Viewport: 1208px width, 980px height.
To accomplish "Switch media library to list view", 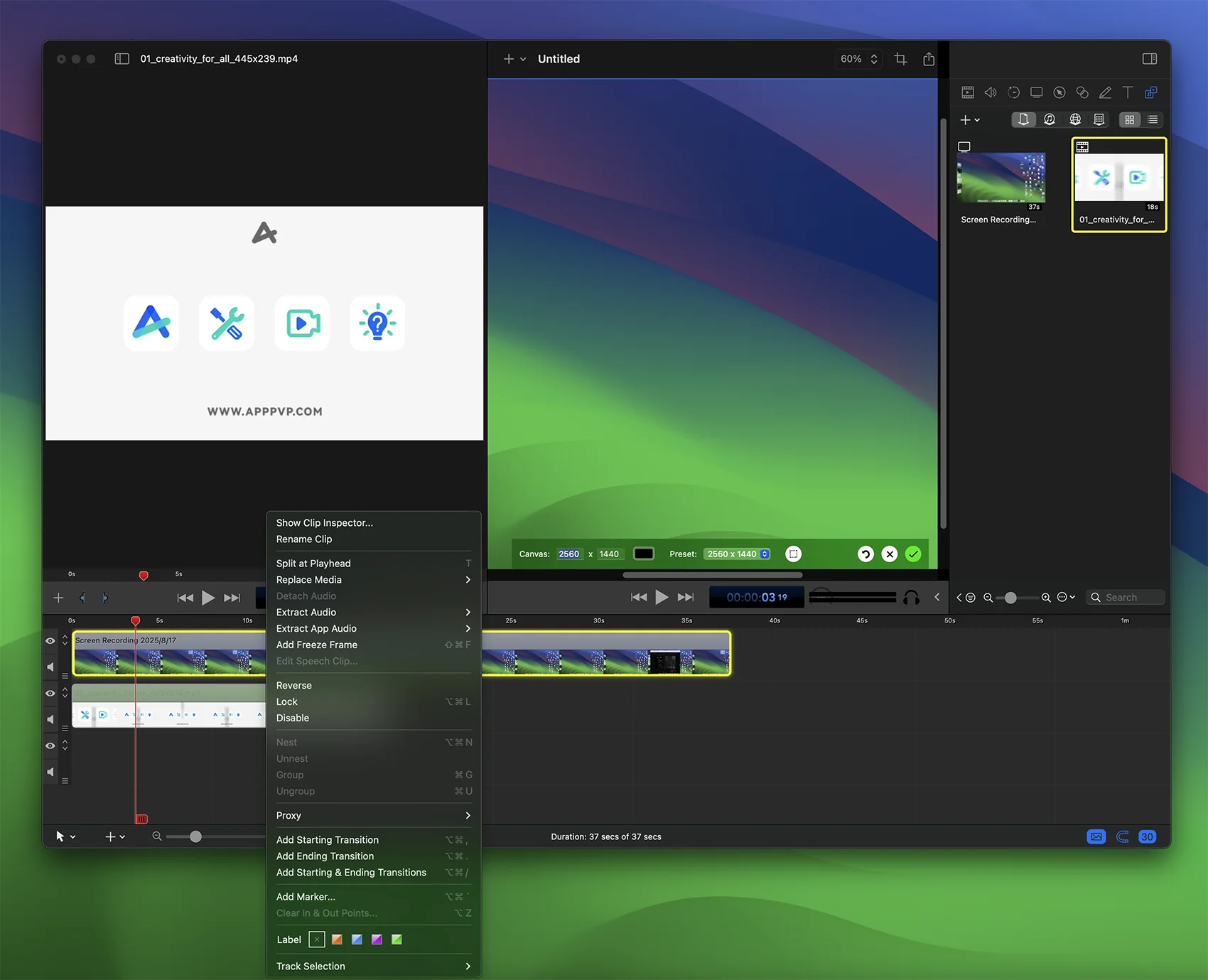I will (1153, 119).
